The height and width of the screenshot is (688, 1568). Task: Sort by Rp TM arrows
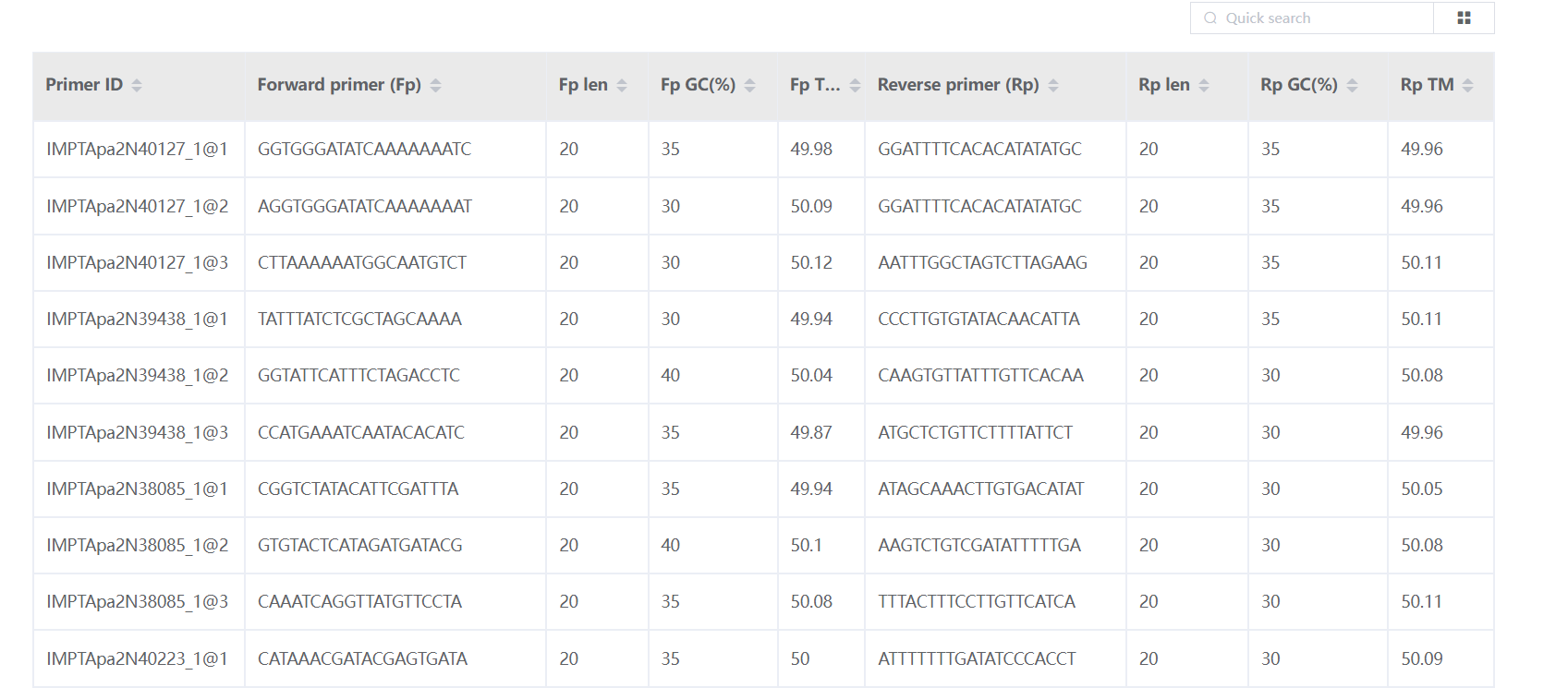click(x=1468, y=85)
